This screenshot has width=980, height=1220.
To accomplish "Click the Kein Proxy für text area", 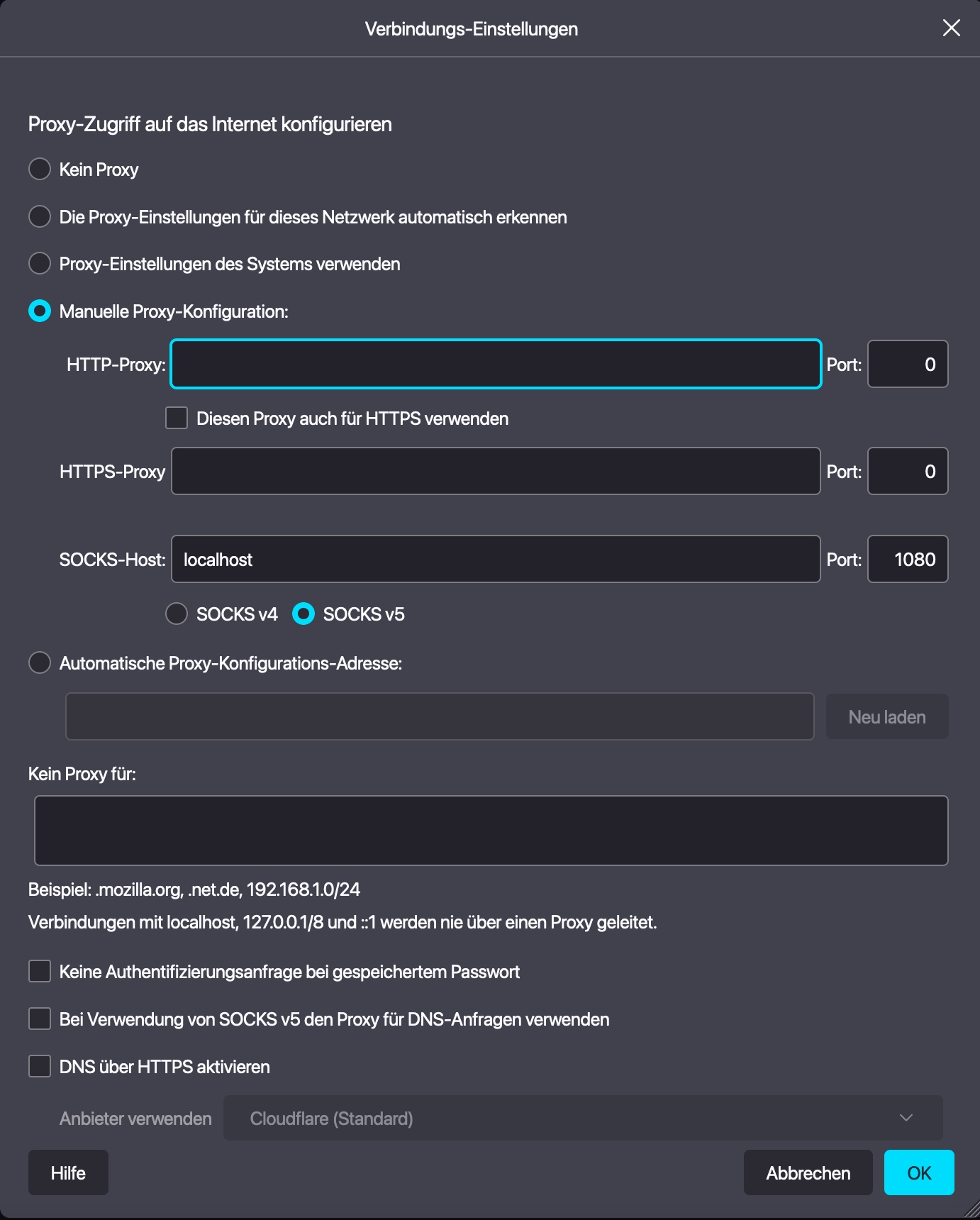I will 491,831.
